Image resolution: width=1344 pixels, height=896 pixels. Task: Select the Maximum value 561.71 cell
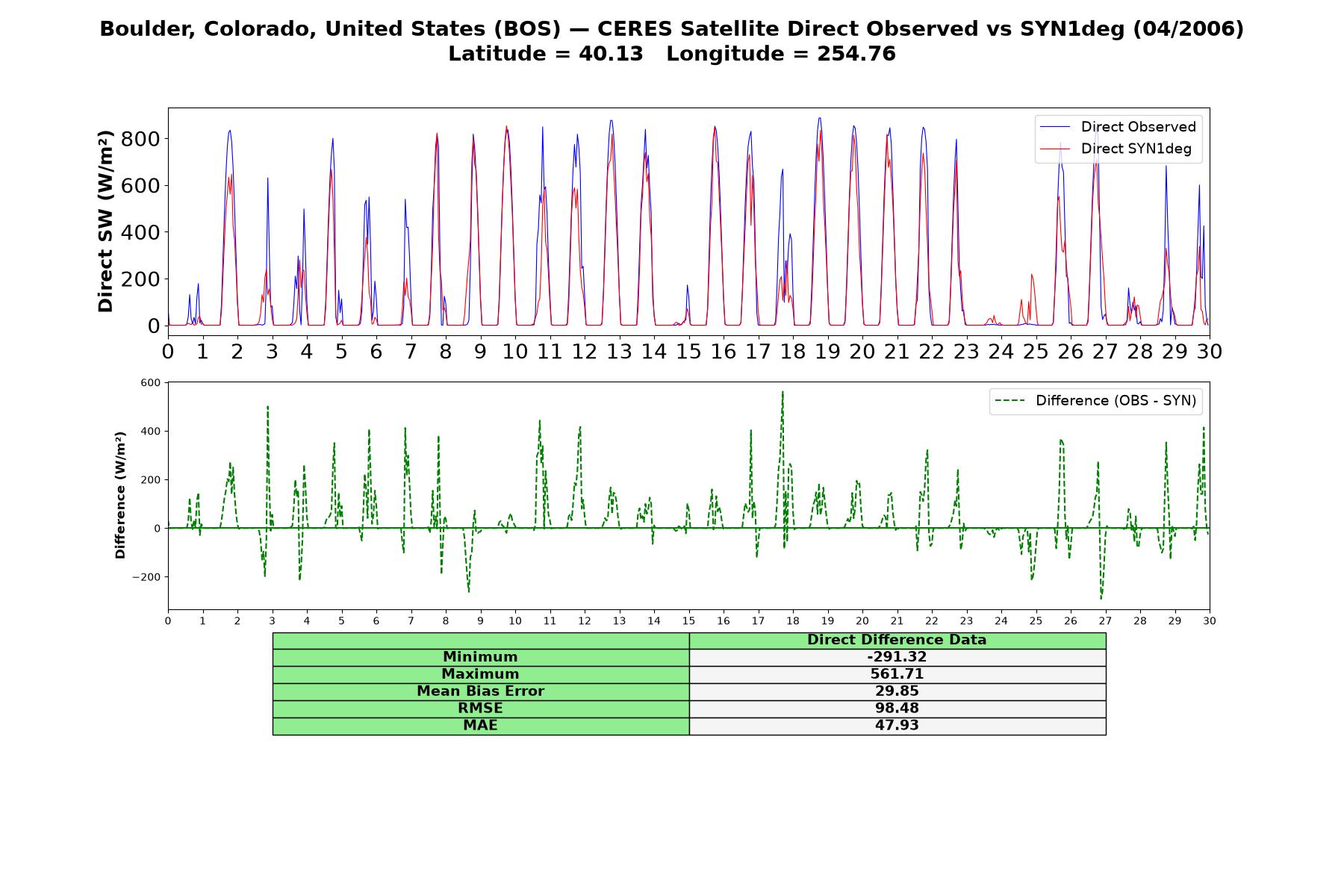[897, 674]
